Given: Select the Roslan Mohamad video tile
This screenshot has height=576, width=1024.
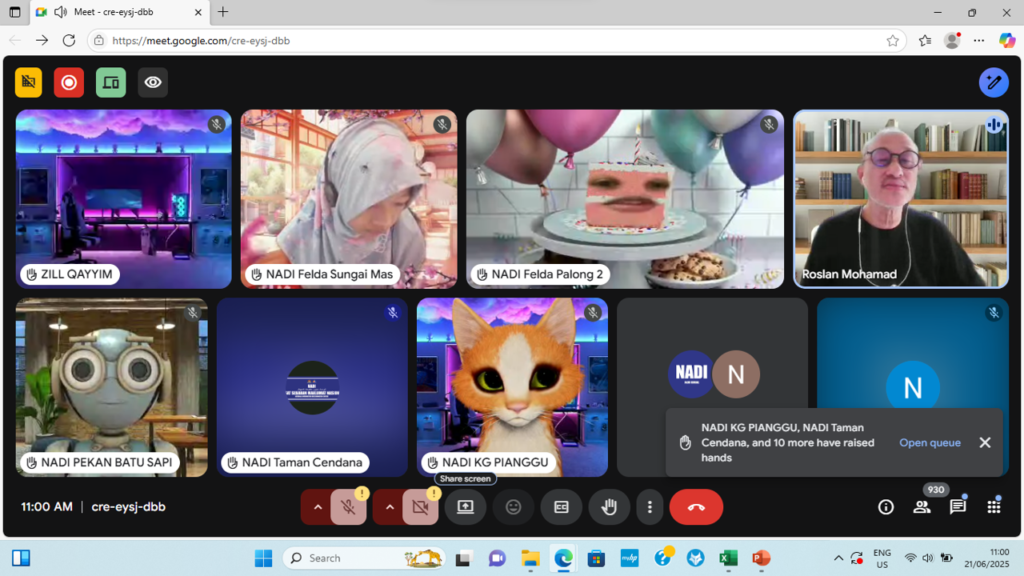Looking at the screenshot, I should [x=901, y=199].
